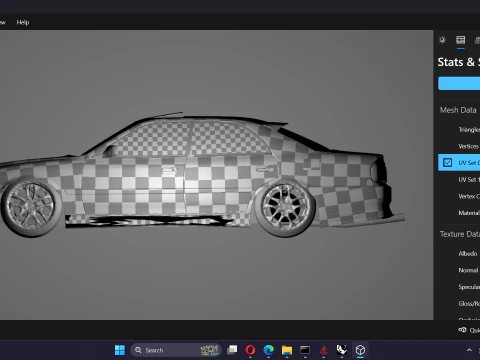Select the Materials row under Mesh Data
480x360 pixels.
(459, 213)
